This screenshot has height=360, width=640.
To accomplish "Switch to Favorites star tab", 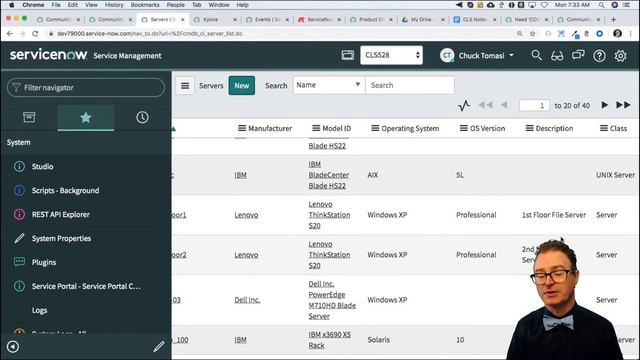I will 86,118.
